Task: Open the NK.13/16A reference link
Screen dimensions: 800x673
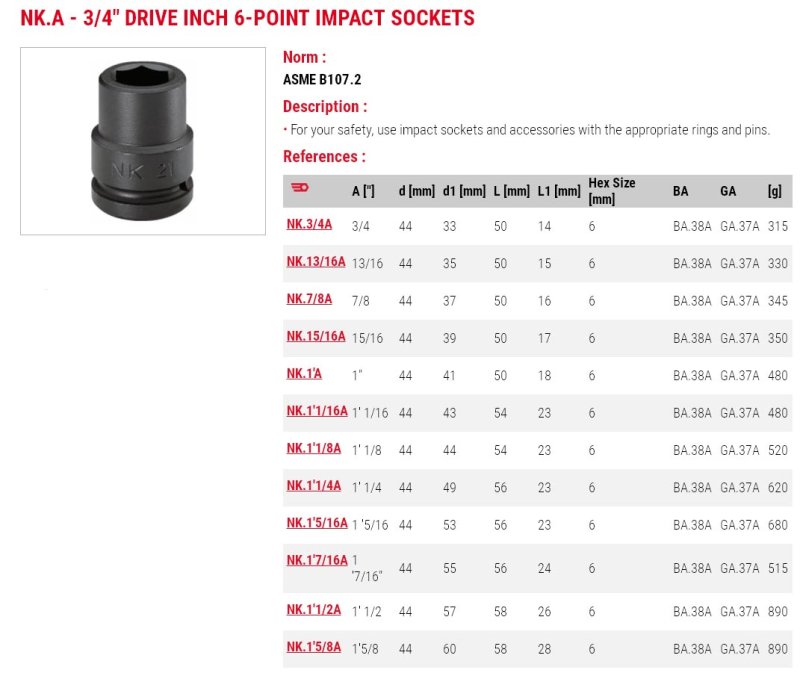Action: [x=316, y=262]
